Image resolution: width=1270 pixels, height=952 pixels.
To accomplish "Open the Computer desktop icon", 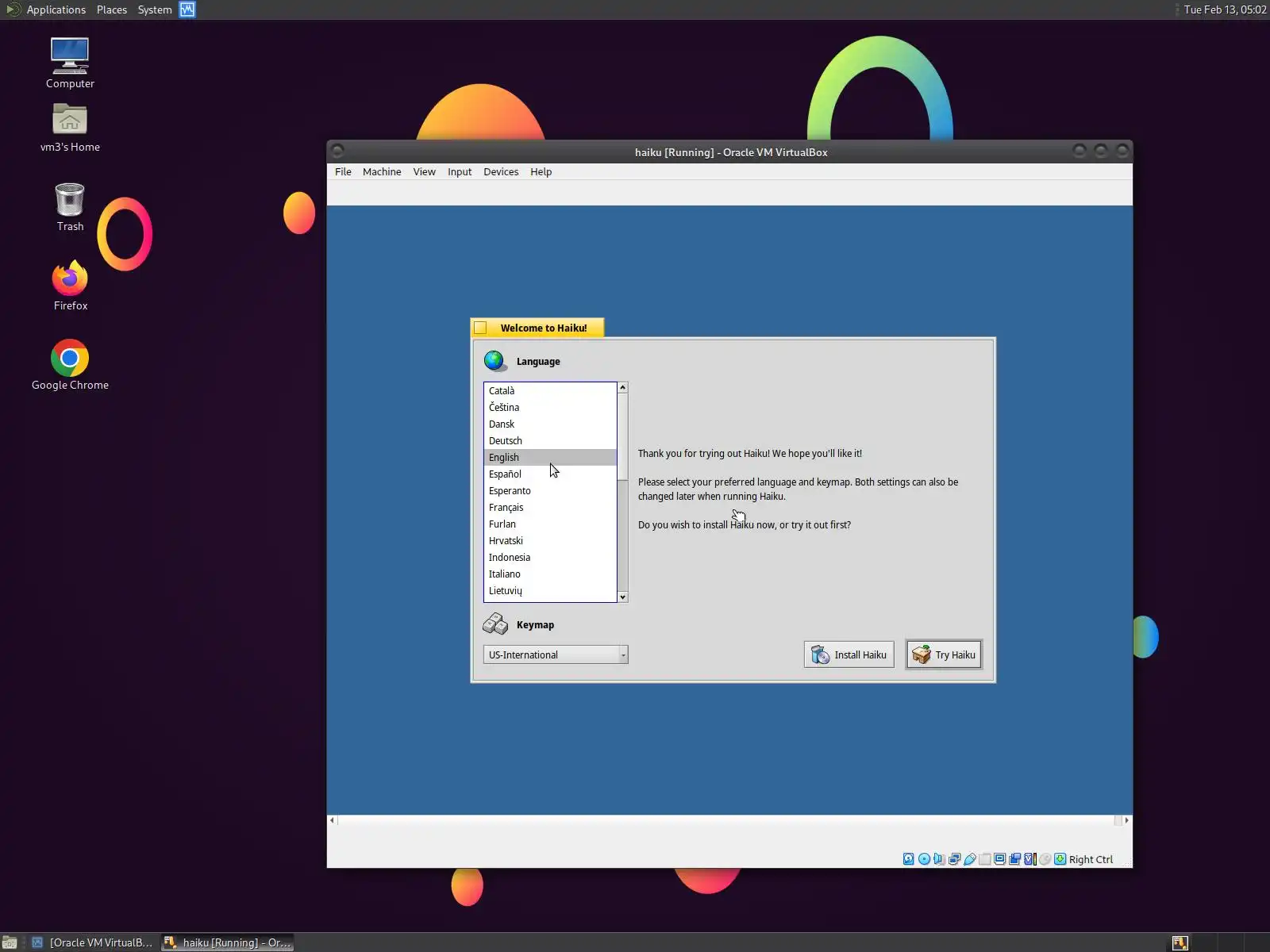I will click(70, 63).
